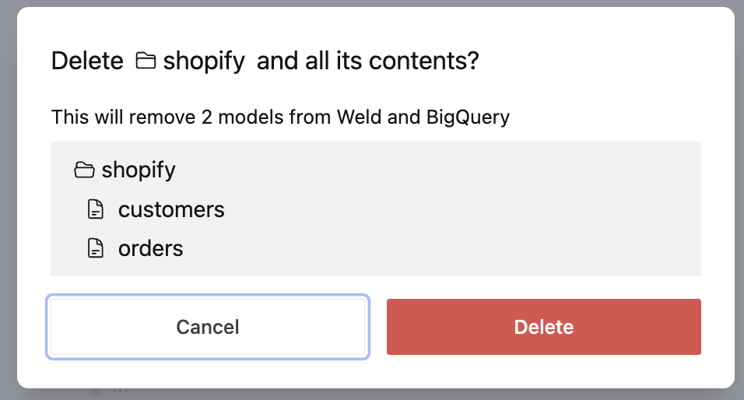Select the shopify folder name in the list
This screenshot has width=744, height=400.
pos(138,170)
